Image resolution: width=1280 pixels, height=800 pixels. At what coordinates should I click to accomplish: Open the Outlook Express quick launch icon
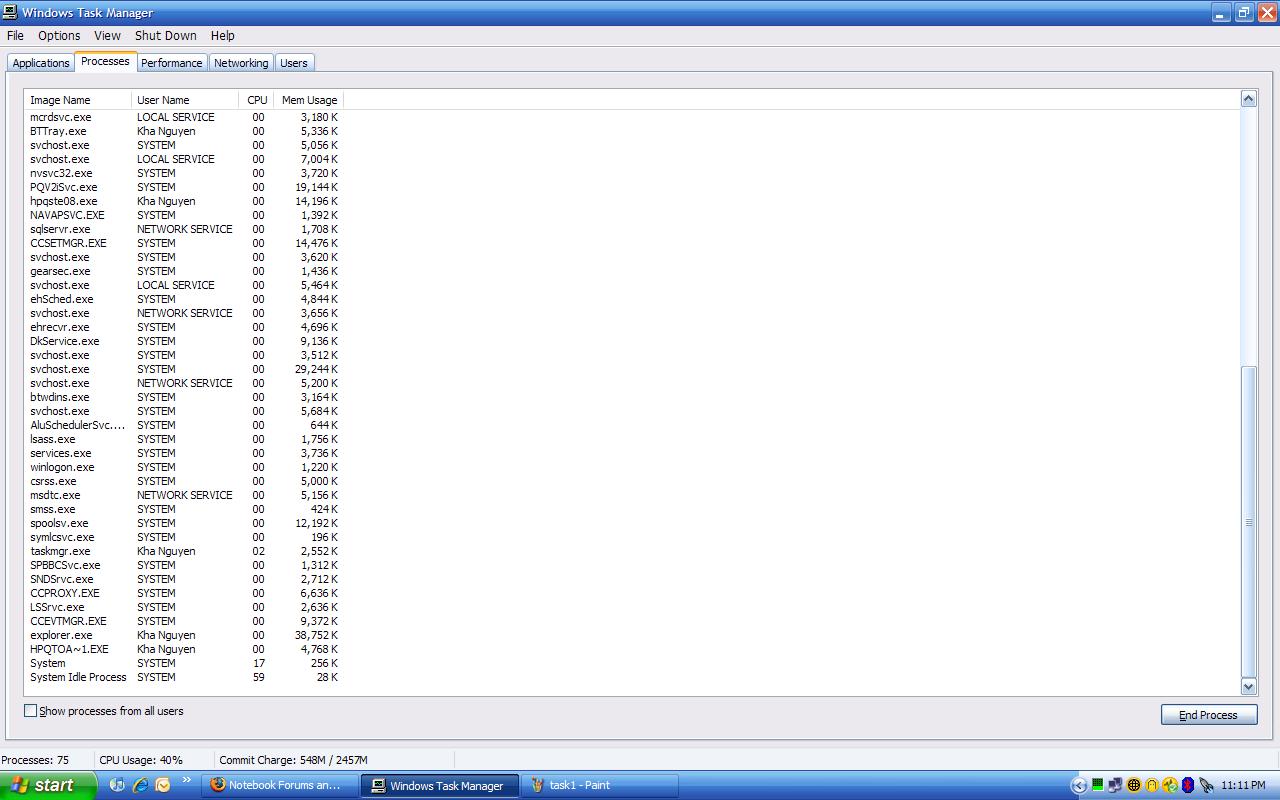click(x=163, y=785)
